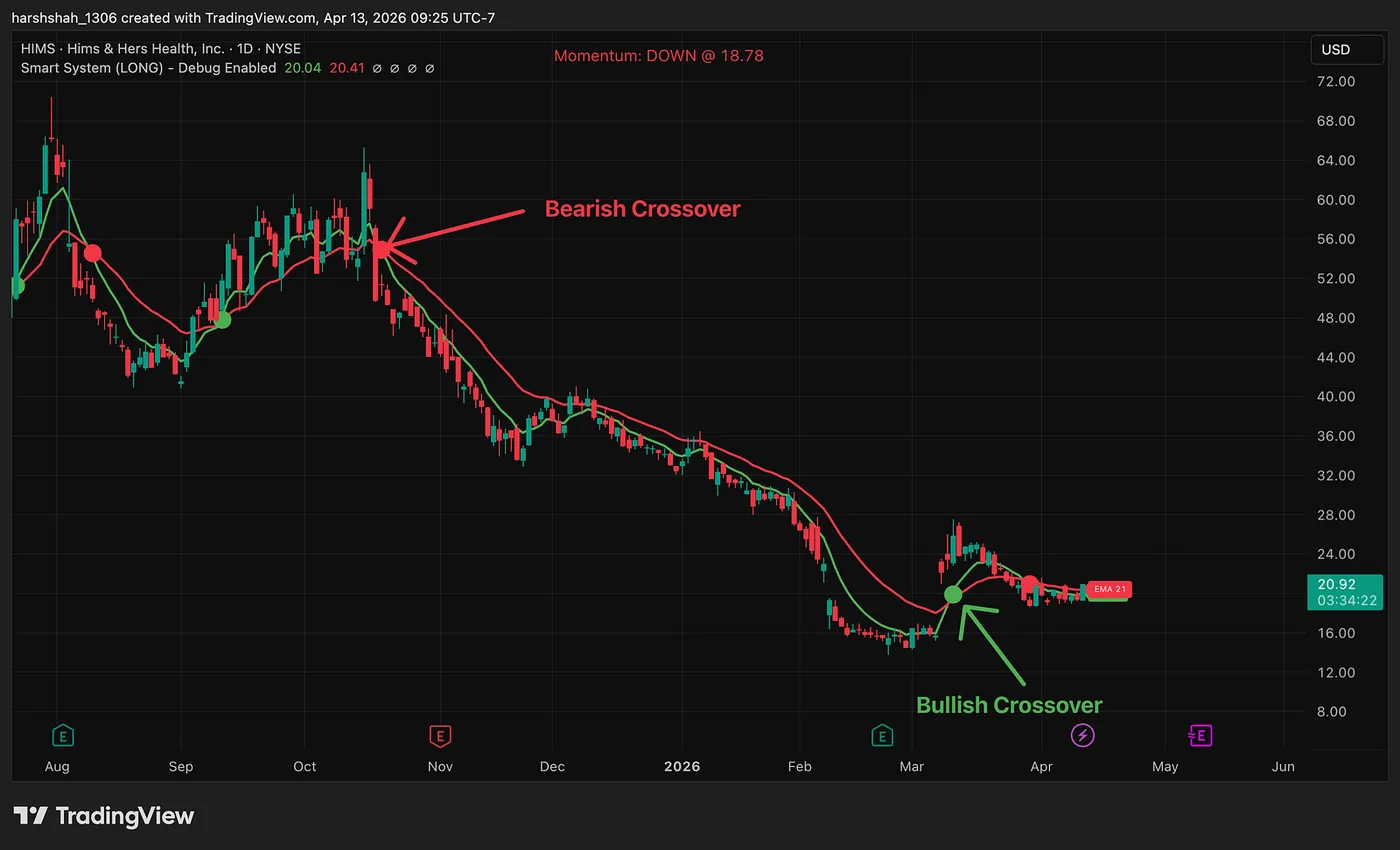Screen dimensions: 1400x850
Task: Open the green earnings E marker before Mar
Action: click(882, 737)
